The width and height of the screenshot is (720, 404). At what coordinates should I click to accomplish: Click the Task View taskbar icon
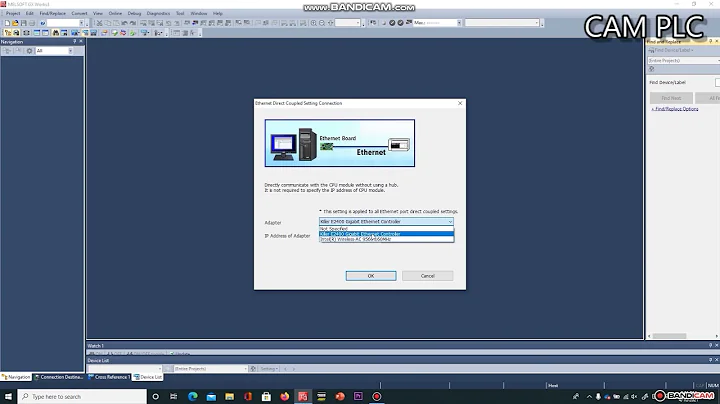click(174, 396)
